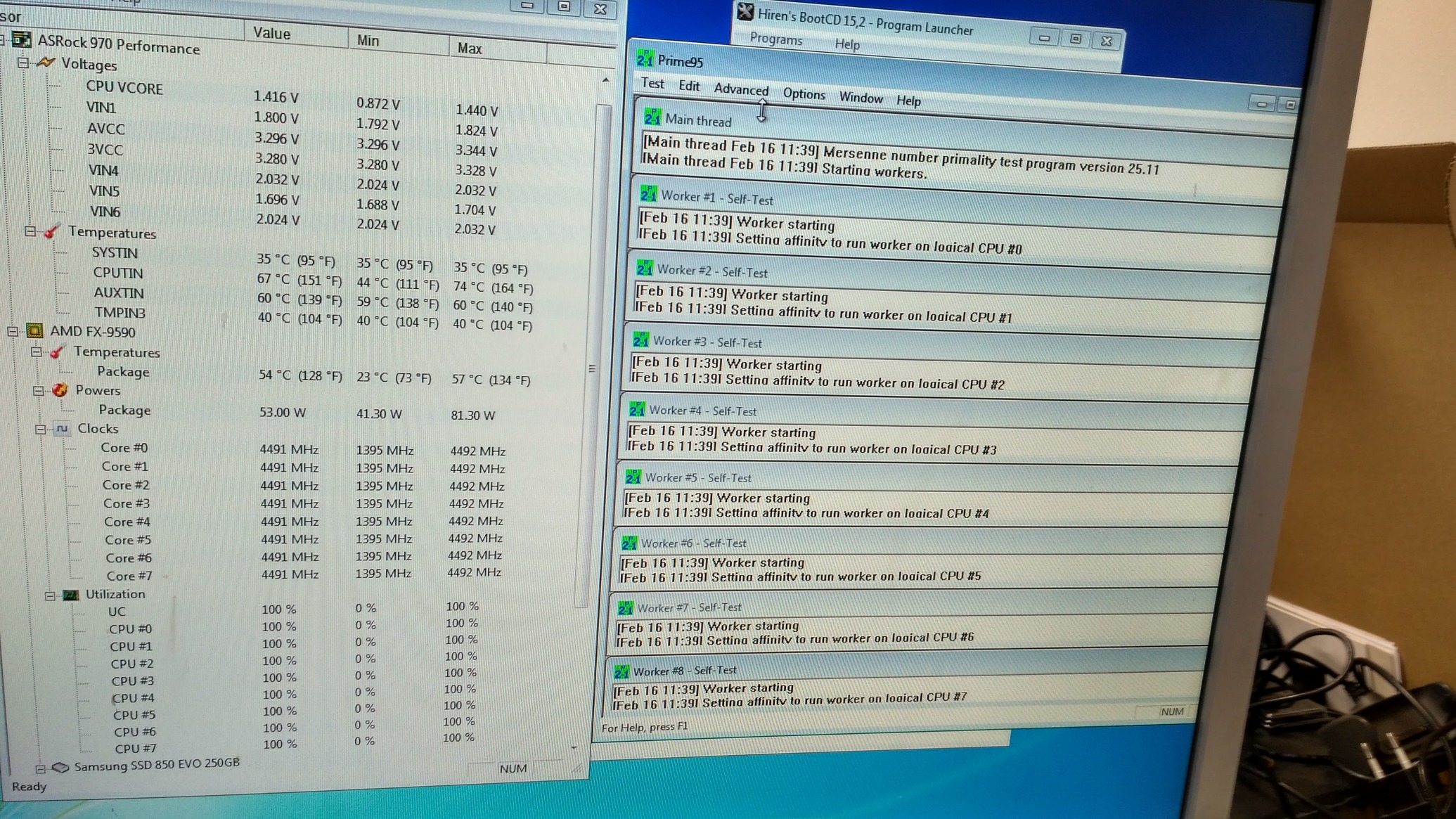Click the Worker #2 Self-Test icon
Screen dimensions: 1456x819
click(644, 267)
